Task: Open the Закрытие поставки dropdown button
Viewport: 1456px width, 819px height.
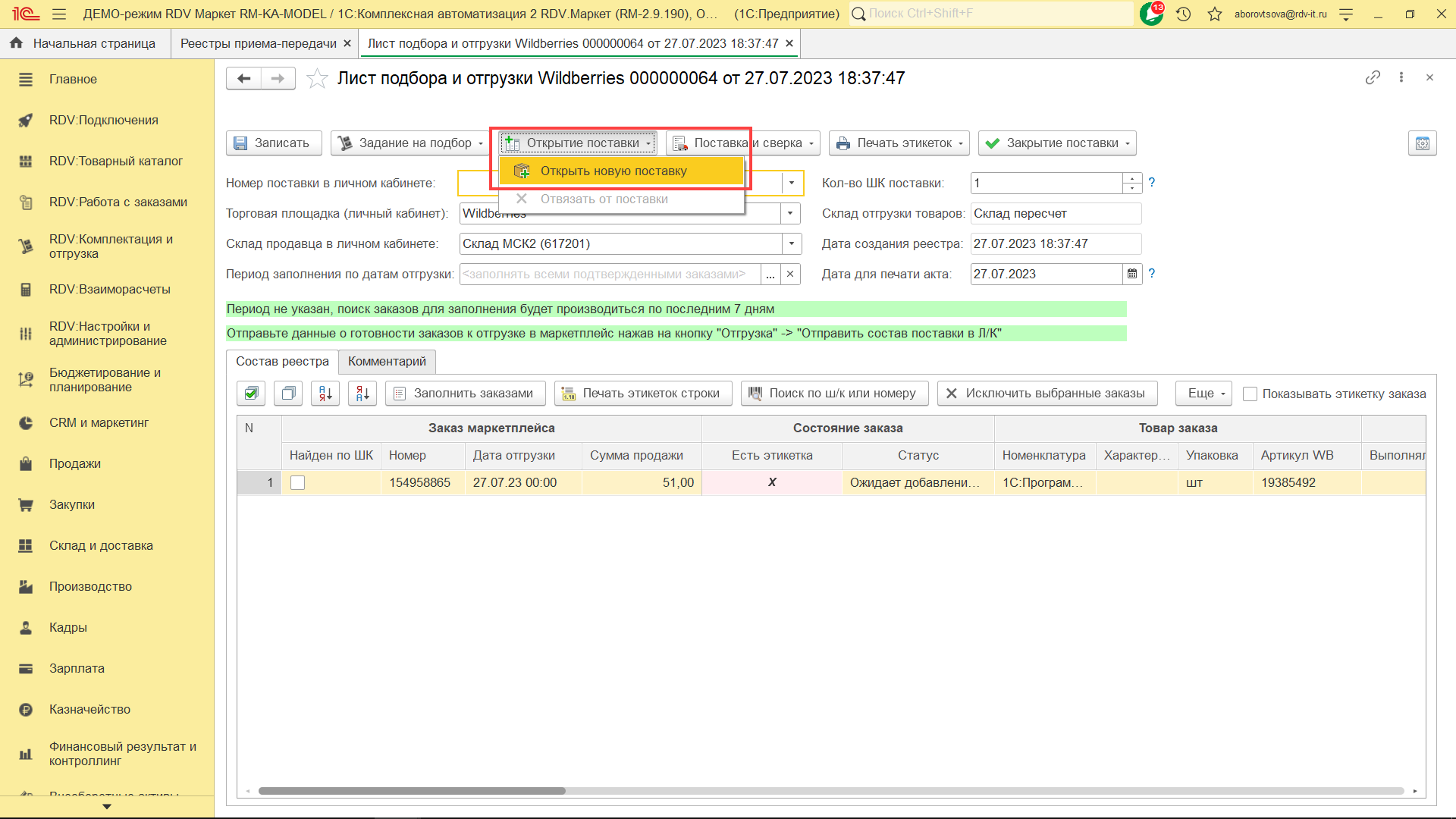Action: (x=1058, y=143)
